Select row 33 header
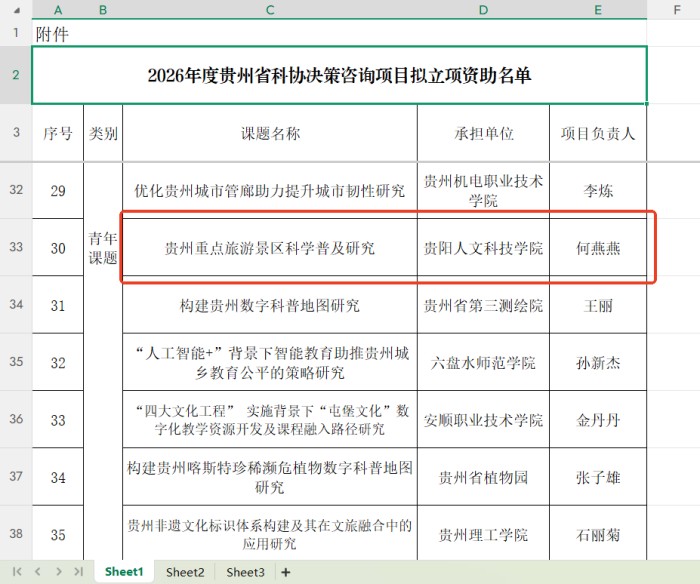The width and height of the screenshot is (700, 584). click(15, 248)
